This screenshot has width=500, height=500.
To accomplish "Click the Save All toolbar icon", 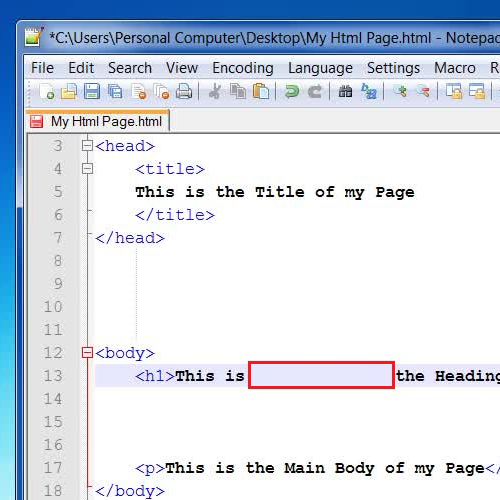I will point(115,91).
